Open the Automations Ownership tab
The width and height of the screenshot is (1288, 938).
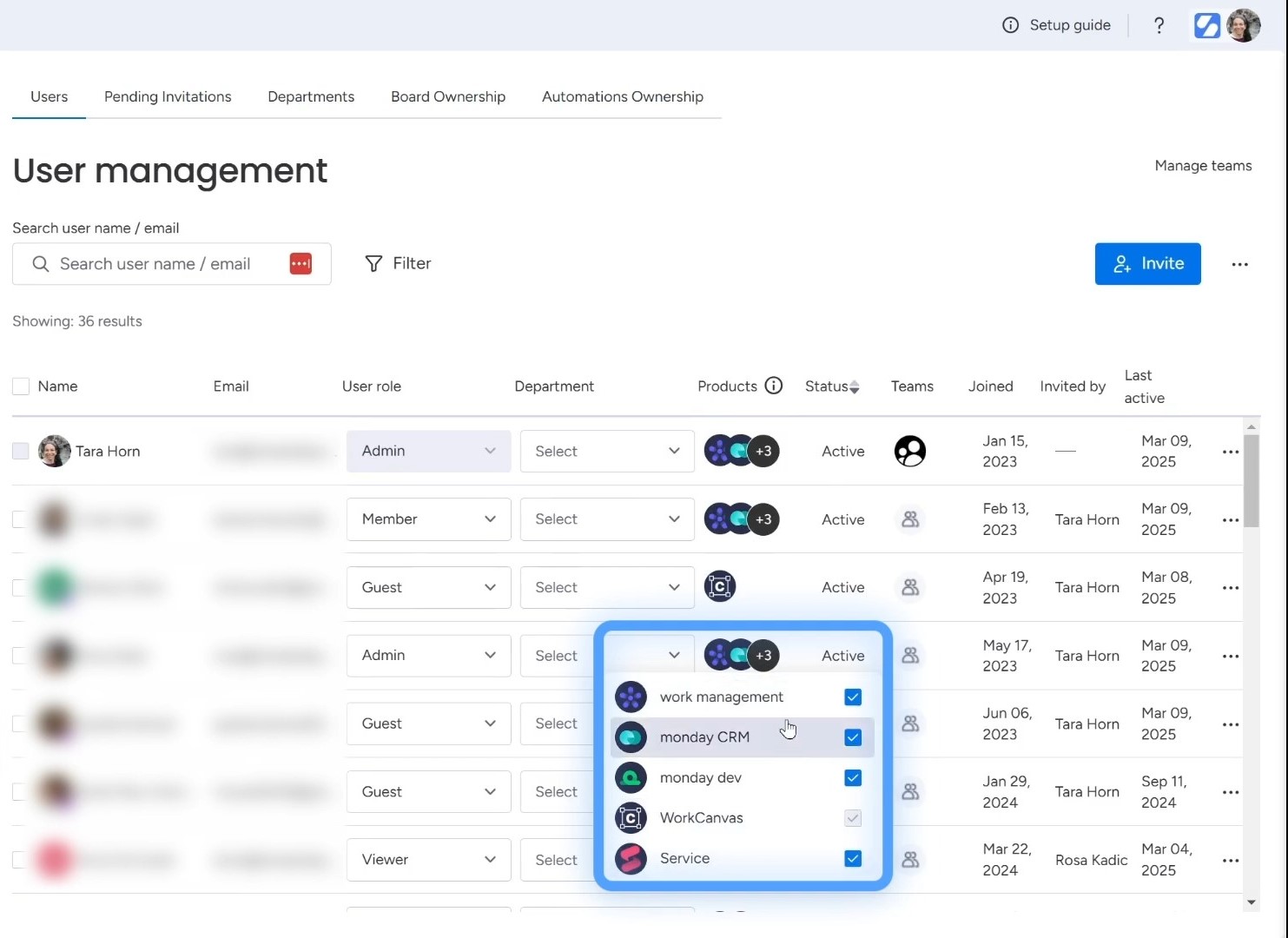[623, 96]
